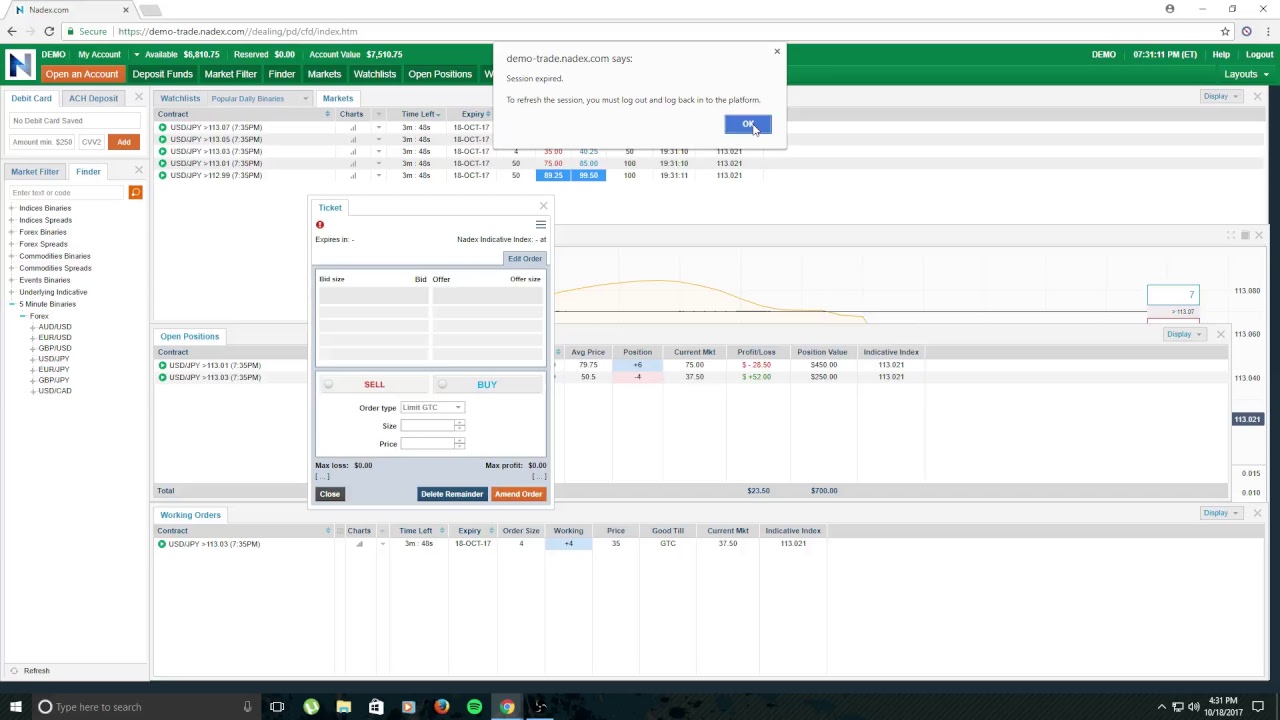This screenshot has height=720, width=1280.
Task: Click the Nadex logo
Action: point(19,64)
